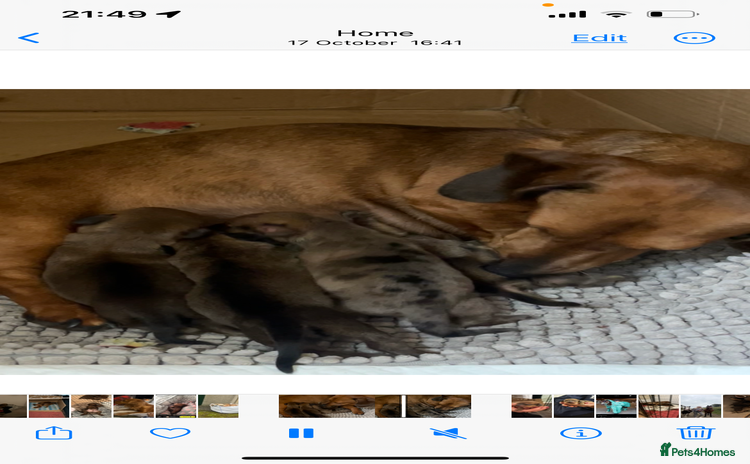Show photo info details
The height and width of the screenshot is (464, 750).
point(581,433)
